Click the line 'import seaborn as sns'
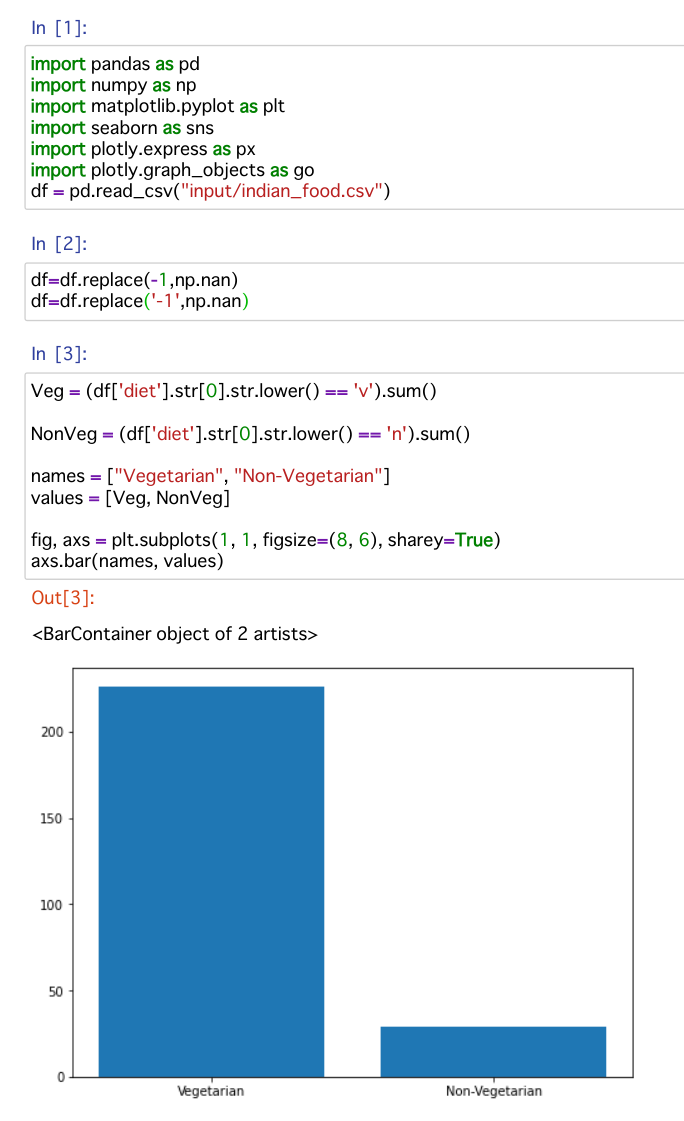 coord(122,127)
